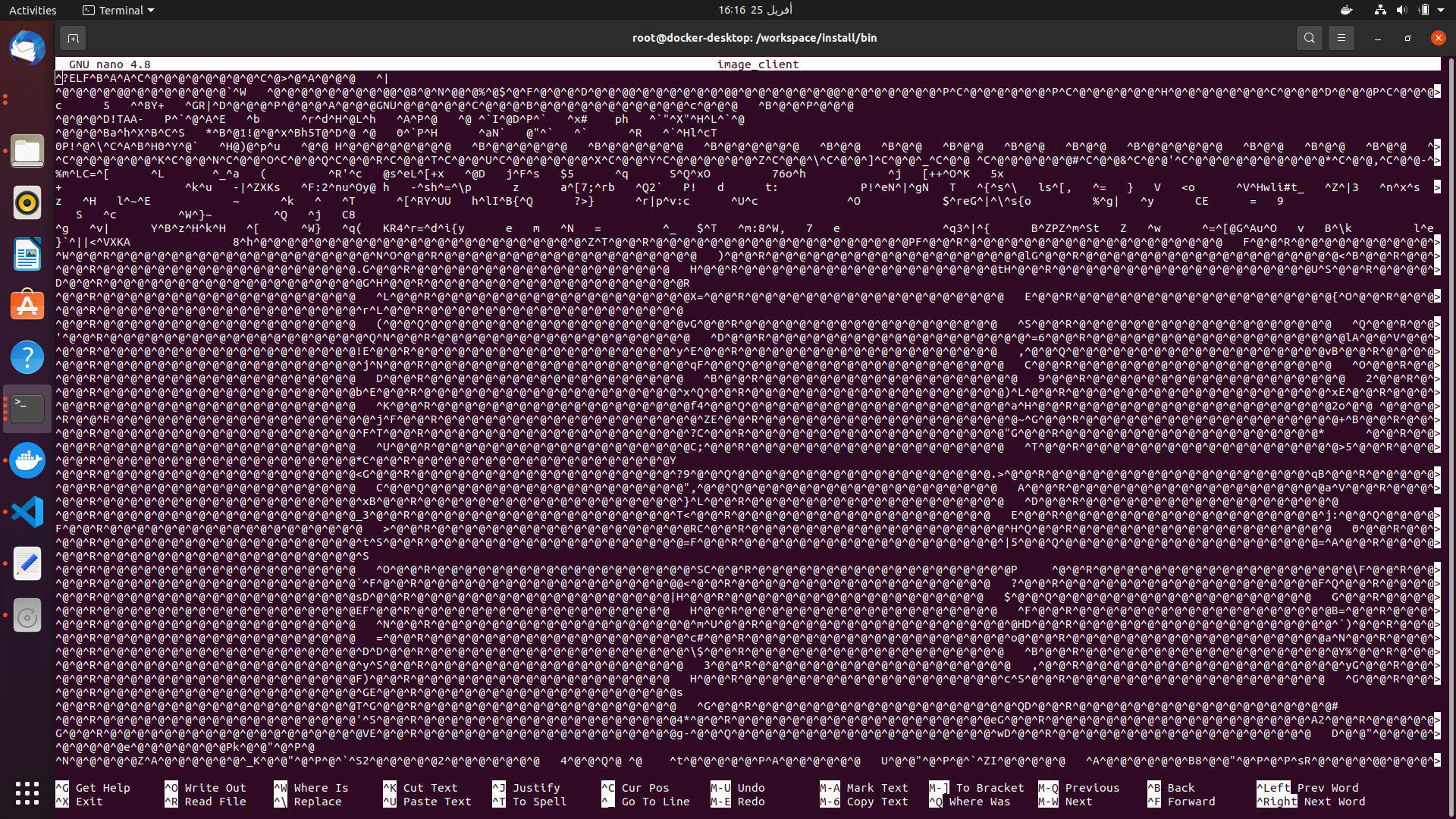Open the system status dropdown arrow
The width and height of the screenshot is (1456, 819).
click(1446, 10)
